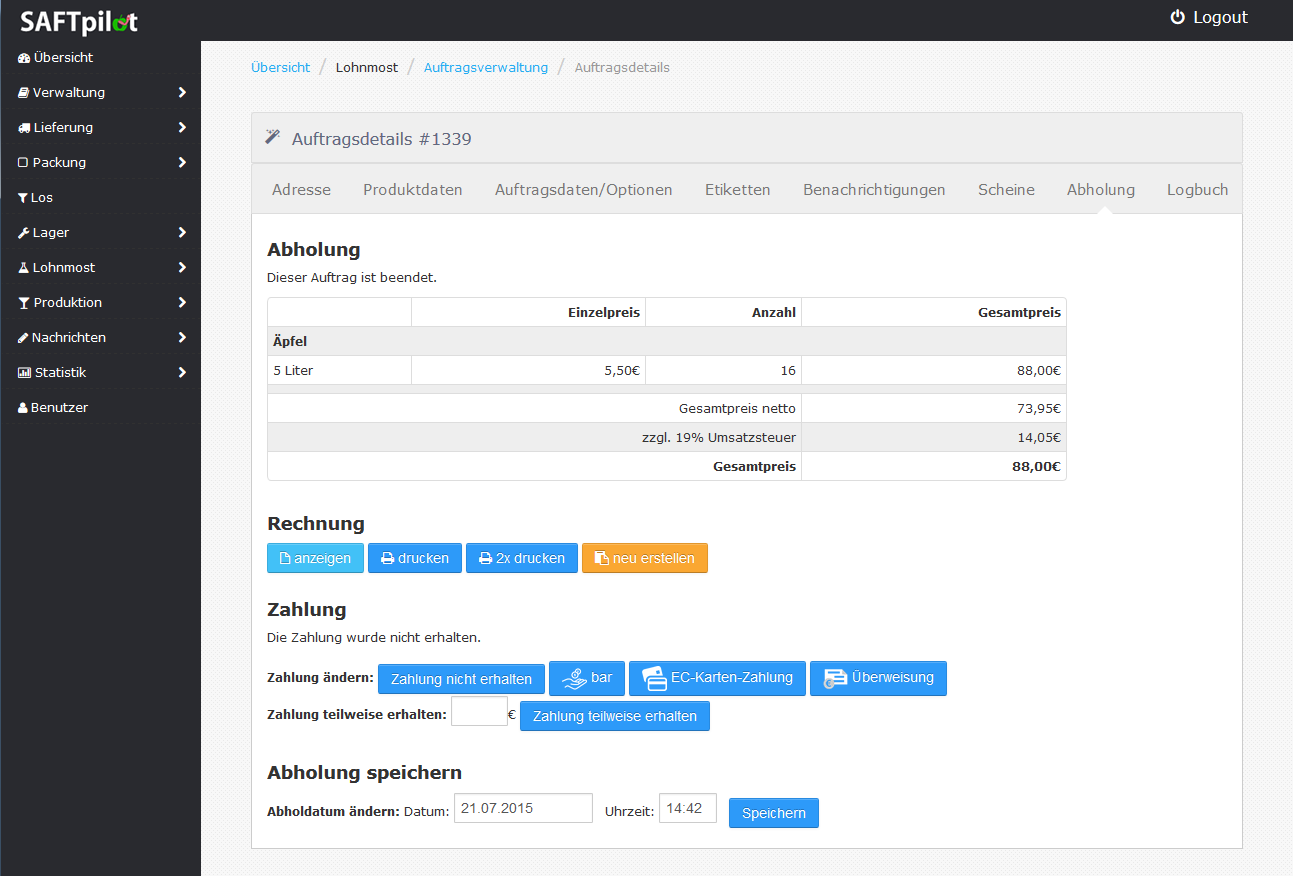The width and height of the screenshot is (1293, 876).
Task: Click the Überweisung transfer icon
Action: 835,679
